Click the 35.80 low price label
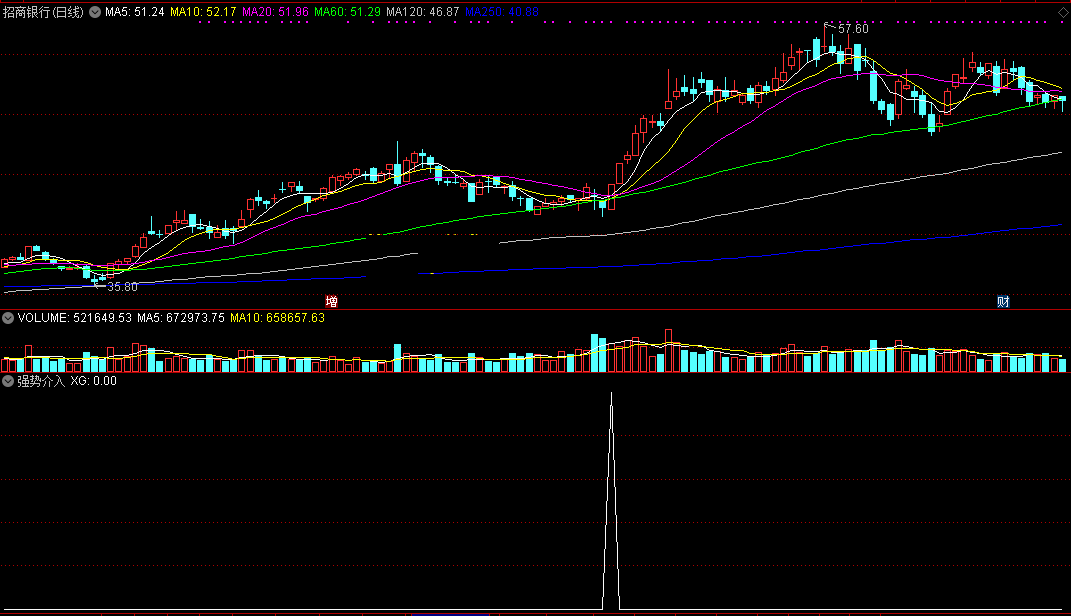The width and height of the screenshot is (1071, 616). tap(122, 287)
